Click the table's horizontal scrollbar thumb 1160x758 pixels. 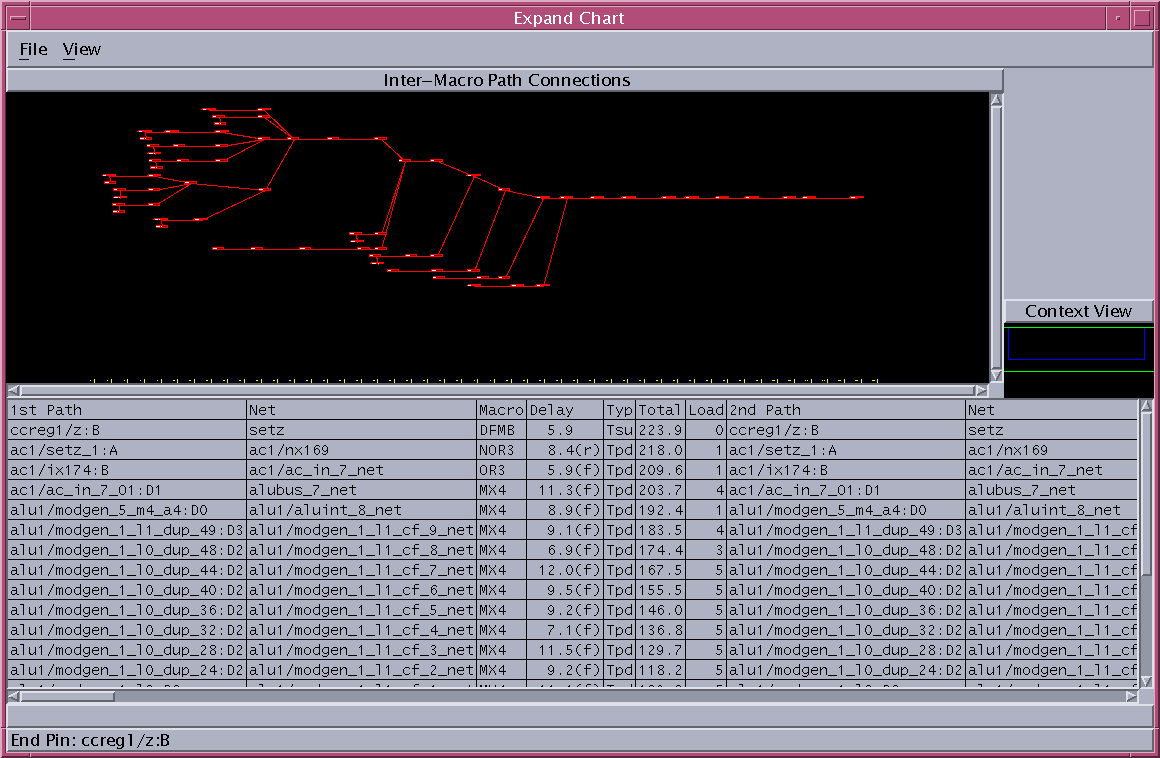67,696
